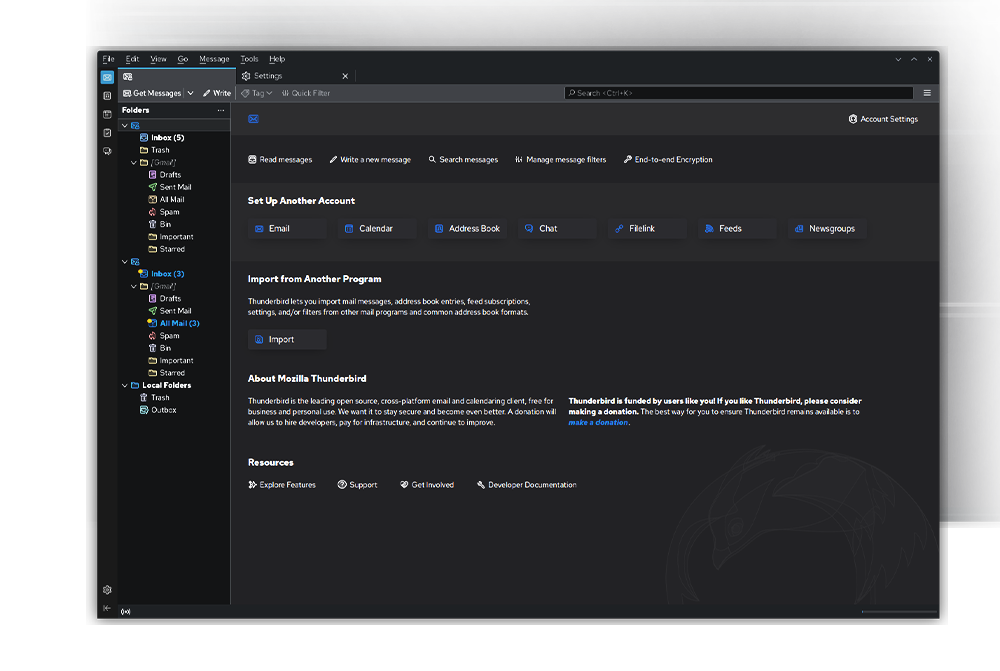This screenshot has height=671, width=1000.
Task: Select Trash folder directly below Inbox (5)
Action: 175,150
